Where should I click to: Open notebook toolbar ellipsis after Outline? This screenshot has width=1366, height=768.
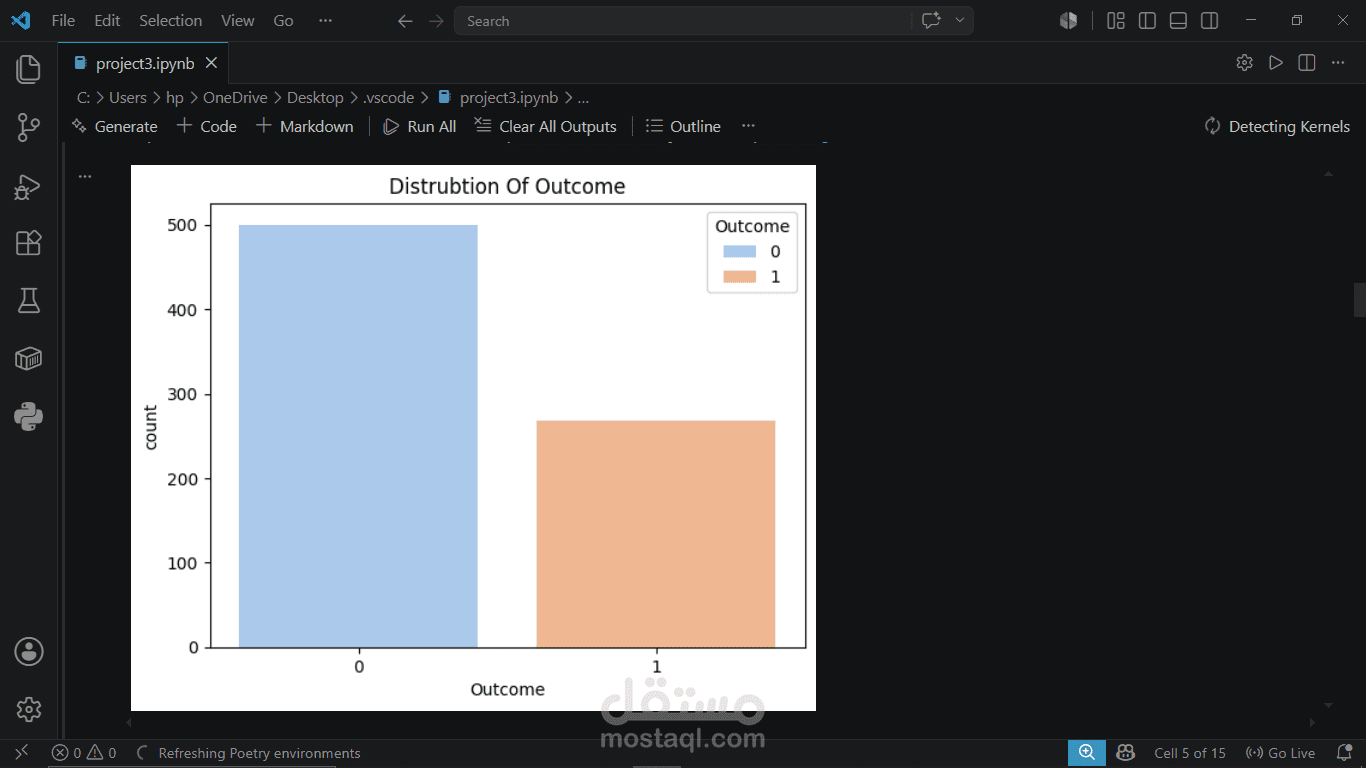(748, 126)
